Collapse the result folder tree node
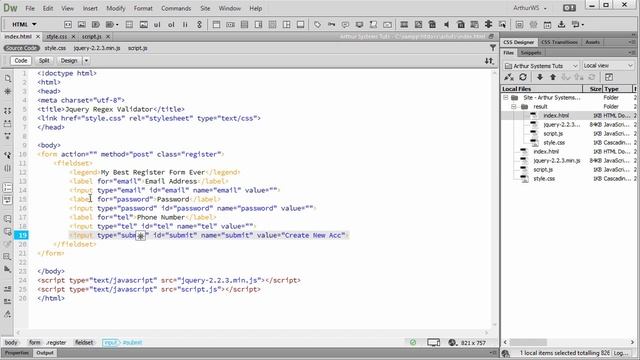Viewport: 640px width, 360px height. click(514, 107)
